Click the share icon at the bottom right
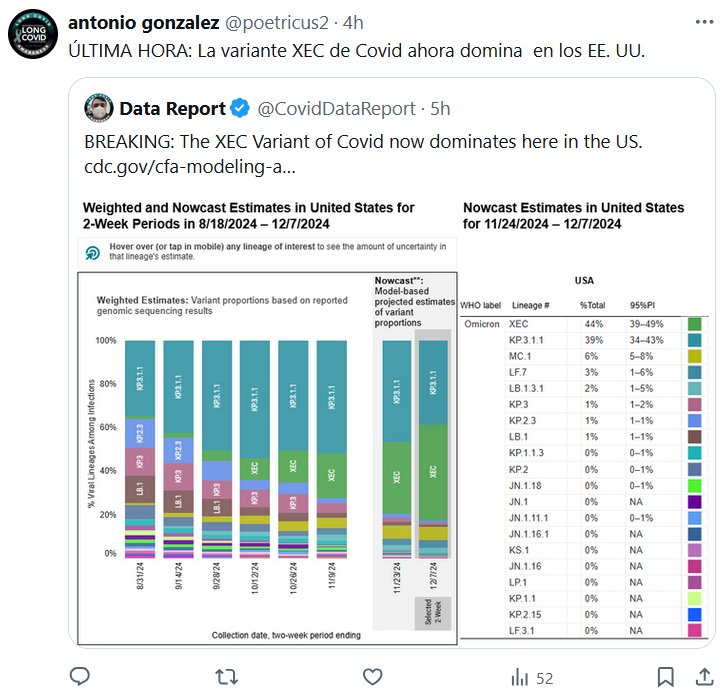 pos(699,678)
